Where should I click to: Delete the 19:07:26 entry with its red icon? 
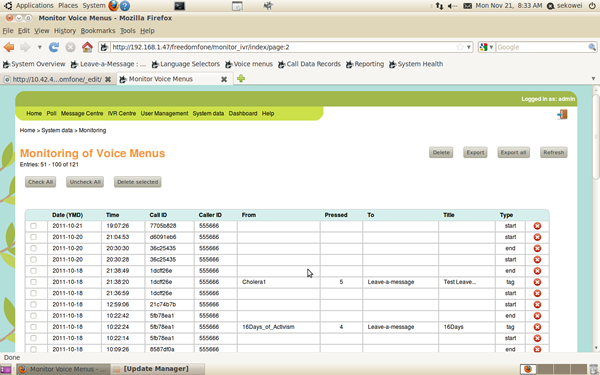pos(537,226)
